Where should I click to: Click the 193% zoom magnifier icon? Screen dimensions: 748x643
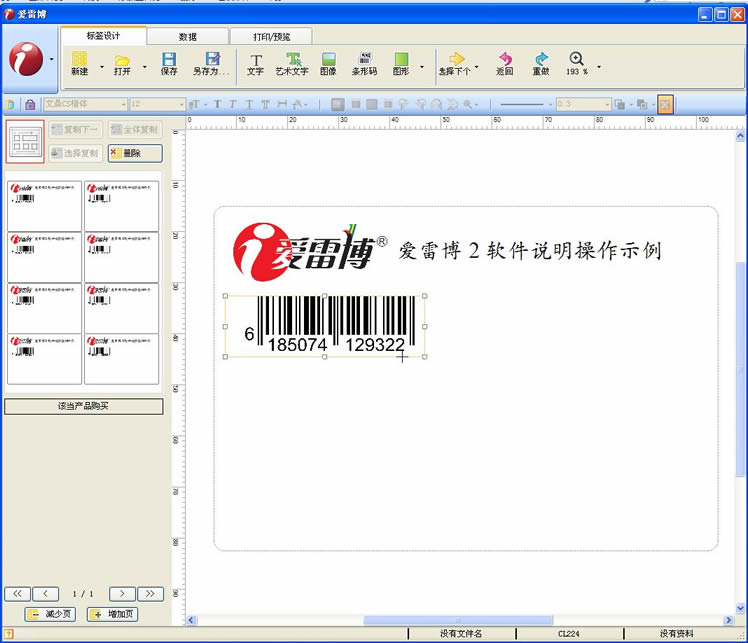click(576, 59)
